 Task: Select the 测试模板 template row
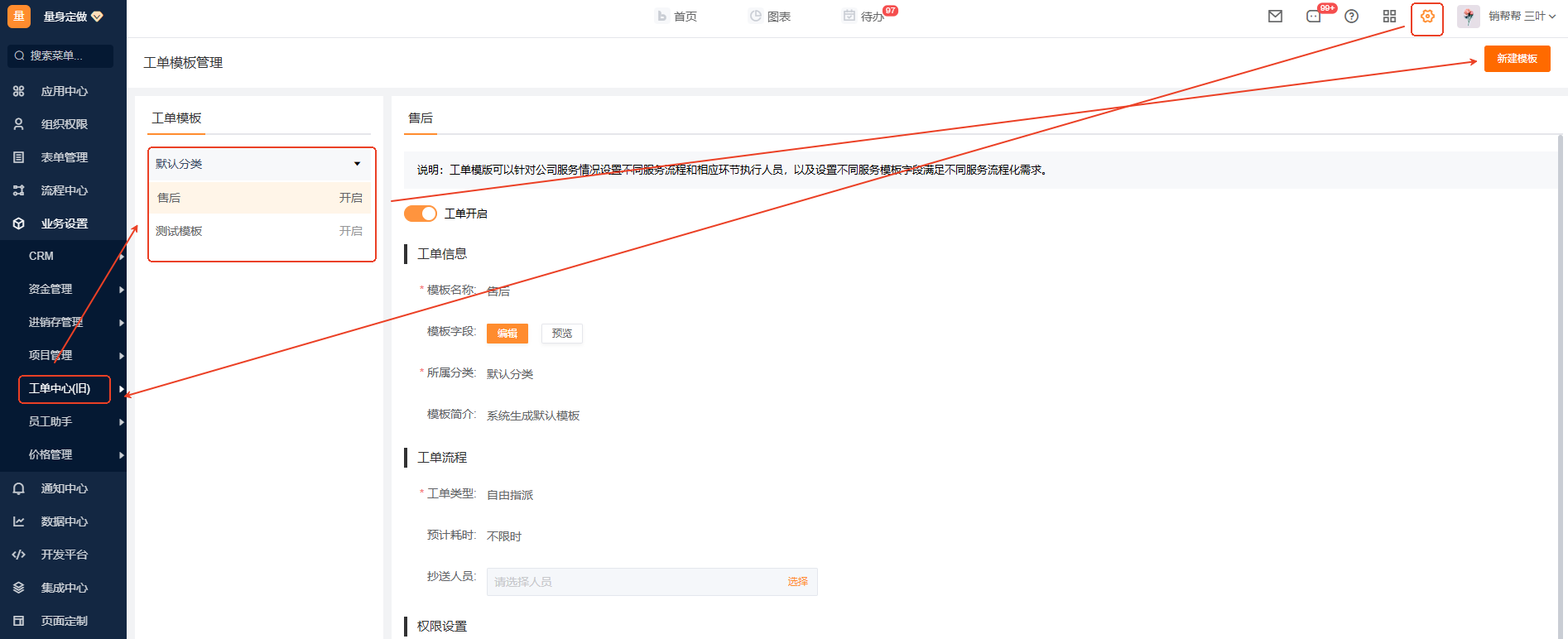click(260, 231)
